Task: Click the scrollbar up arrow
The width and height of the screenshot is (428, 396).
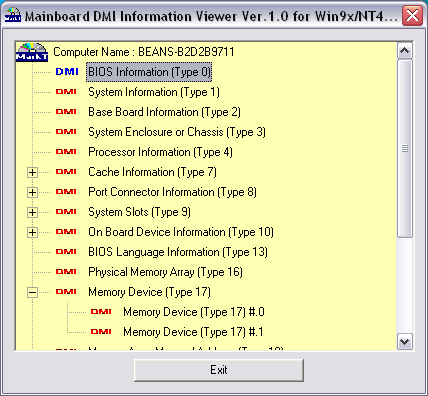Action: [x=405, y=51]
